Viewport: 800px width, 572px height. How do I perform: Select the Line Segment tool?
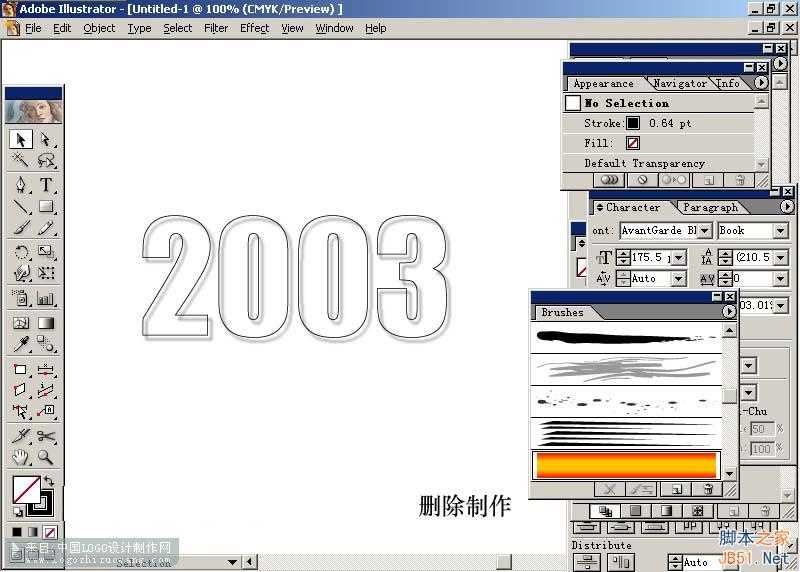(21, 206)
